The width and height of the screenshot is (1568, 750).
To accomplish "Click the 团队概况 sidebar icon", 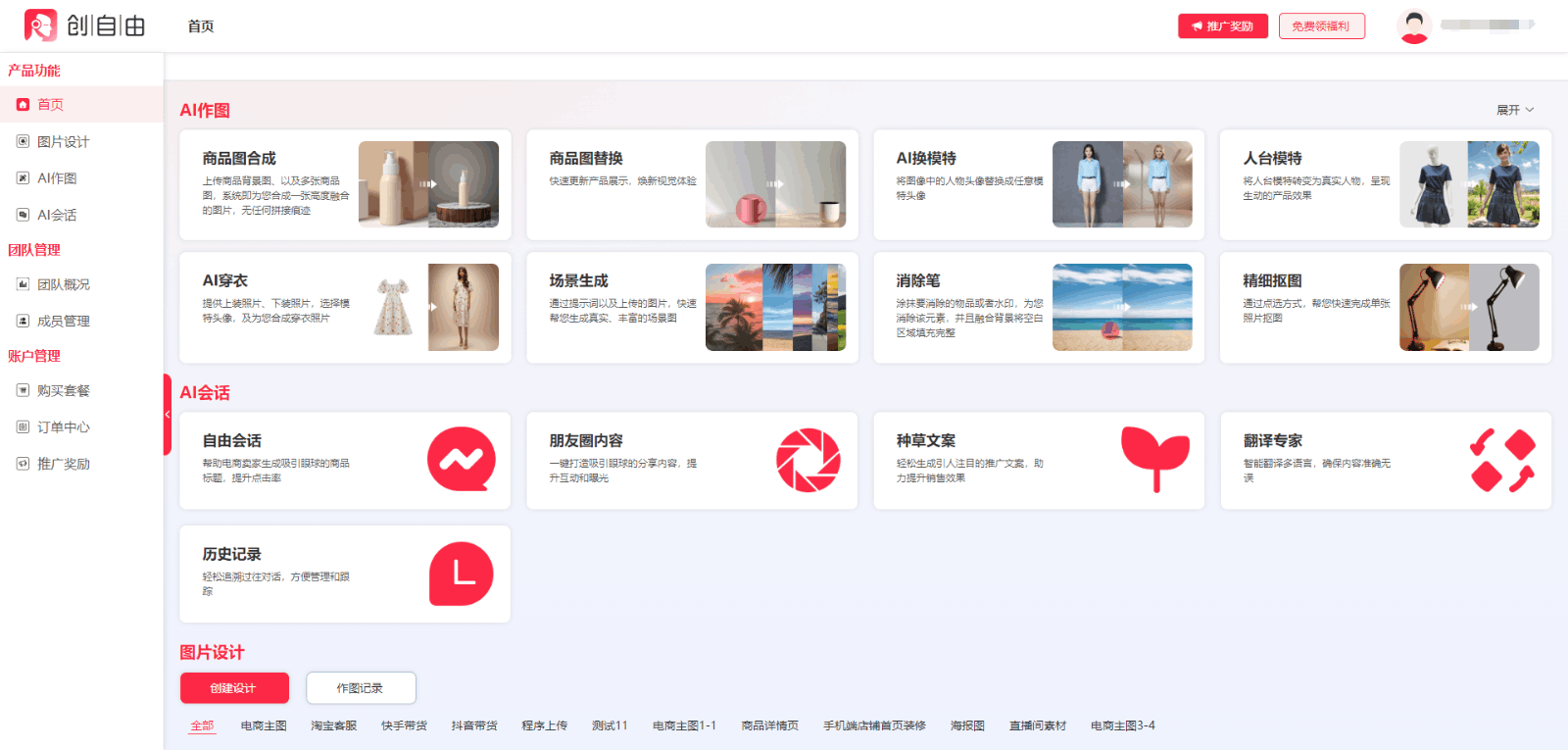I will pos(23,284).
